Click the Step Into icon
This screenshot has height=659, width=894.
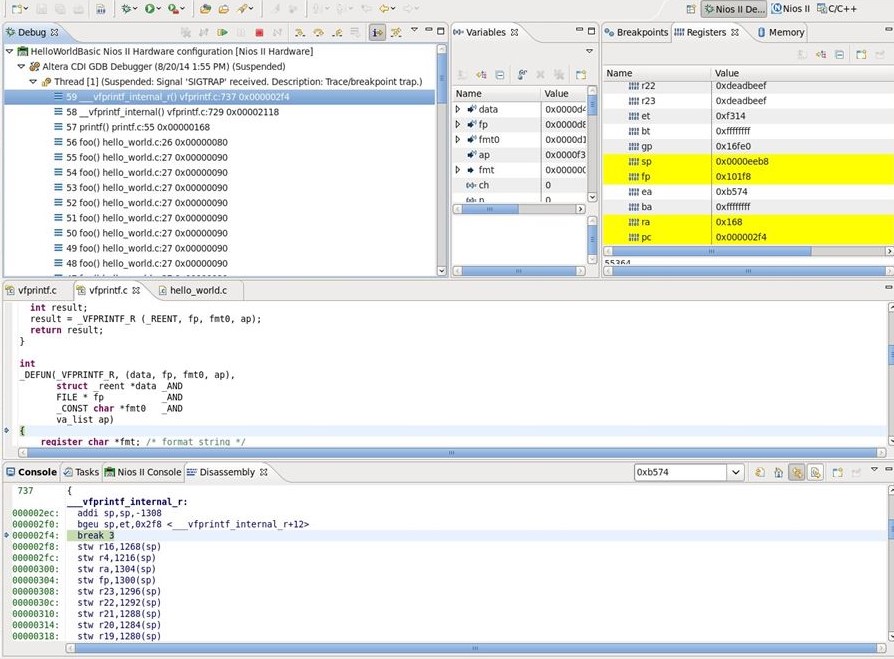[x=299, y=33]
